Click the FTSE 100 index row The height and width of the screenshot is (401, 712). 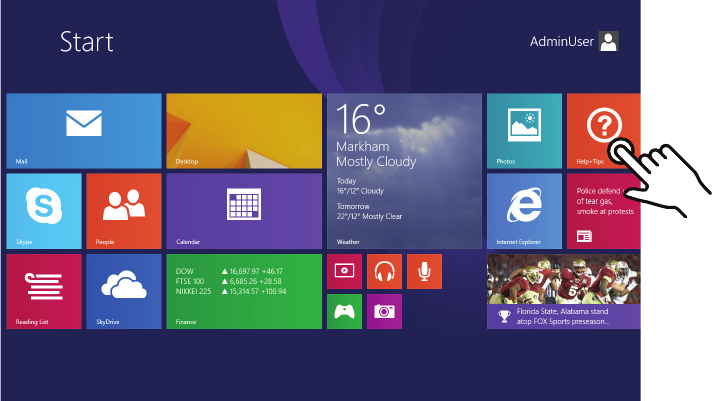[228, 281]
